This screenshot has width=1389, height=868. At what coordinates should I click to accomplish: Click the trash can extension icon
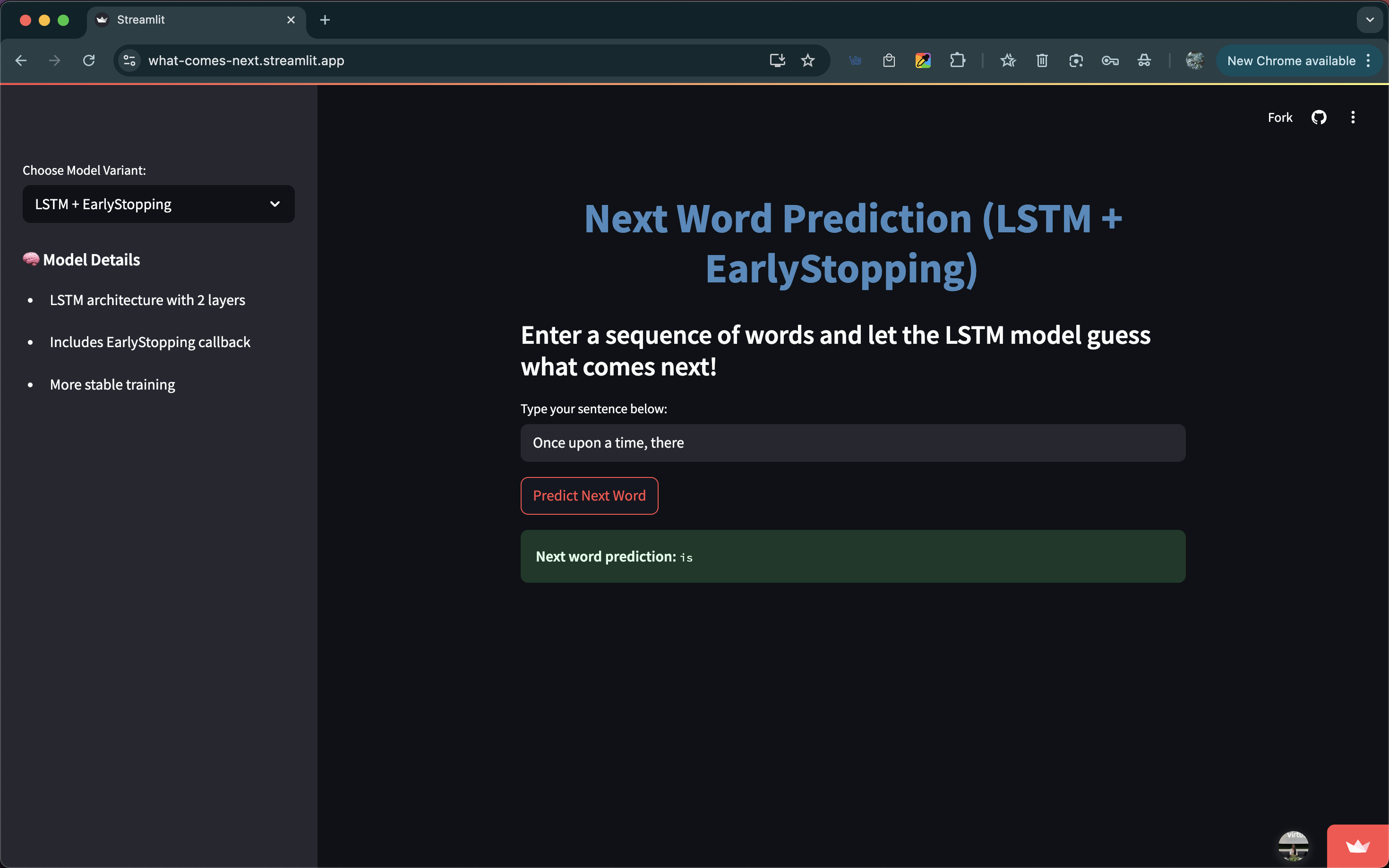(1042, 60)
